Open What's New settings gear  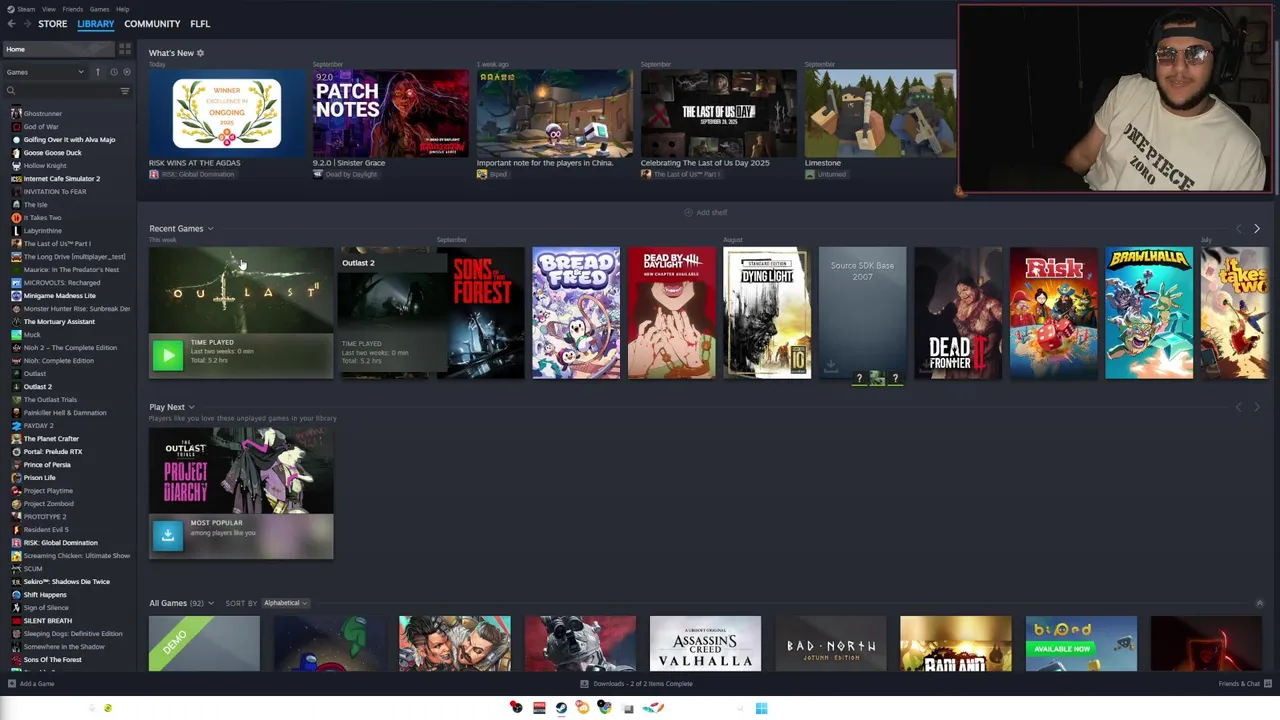coord(200,53)
